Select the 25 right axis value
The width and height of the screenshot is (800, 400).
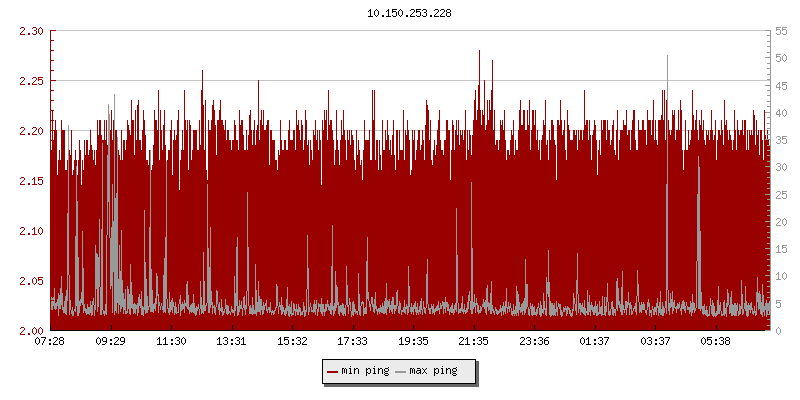(x=781, y=195)
